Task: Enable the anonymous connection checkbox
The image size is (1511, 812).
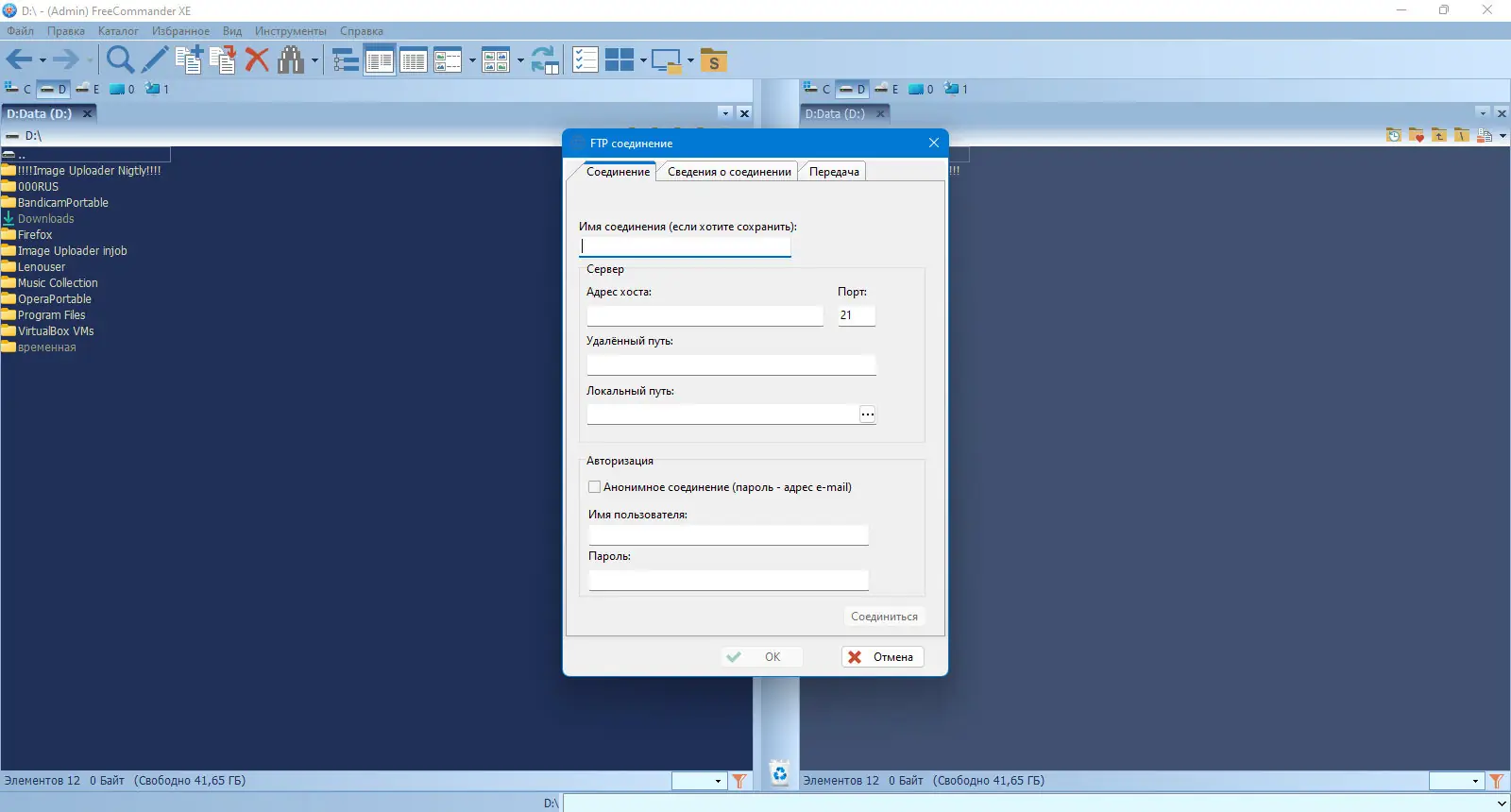Action: point(594,487)
